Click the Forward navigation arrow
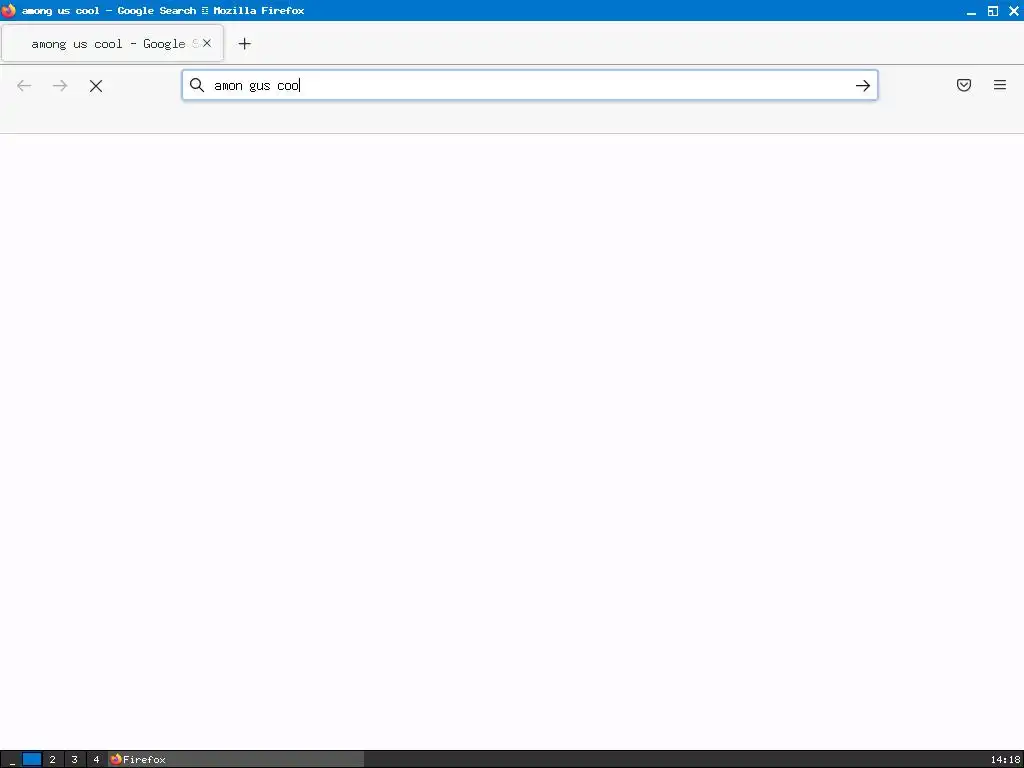The image size is (1024, 768). 60,86
